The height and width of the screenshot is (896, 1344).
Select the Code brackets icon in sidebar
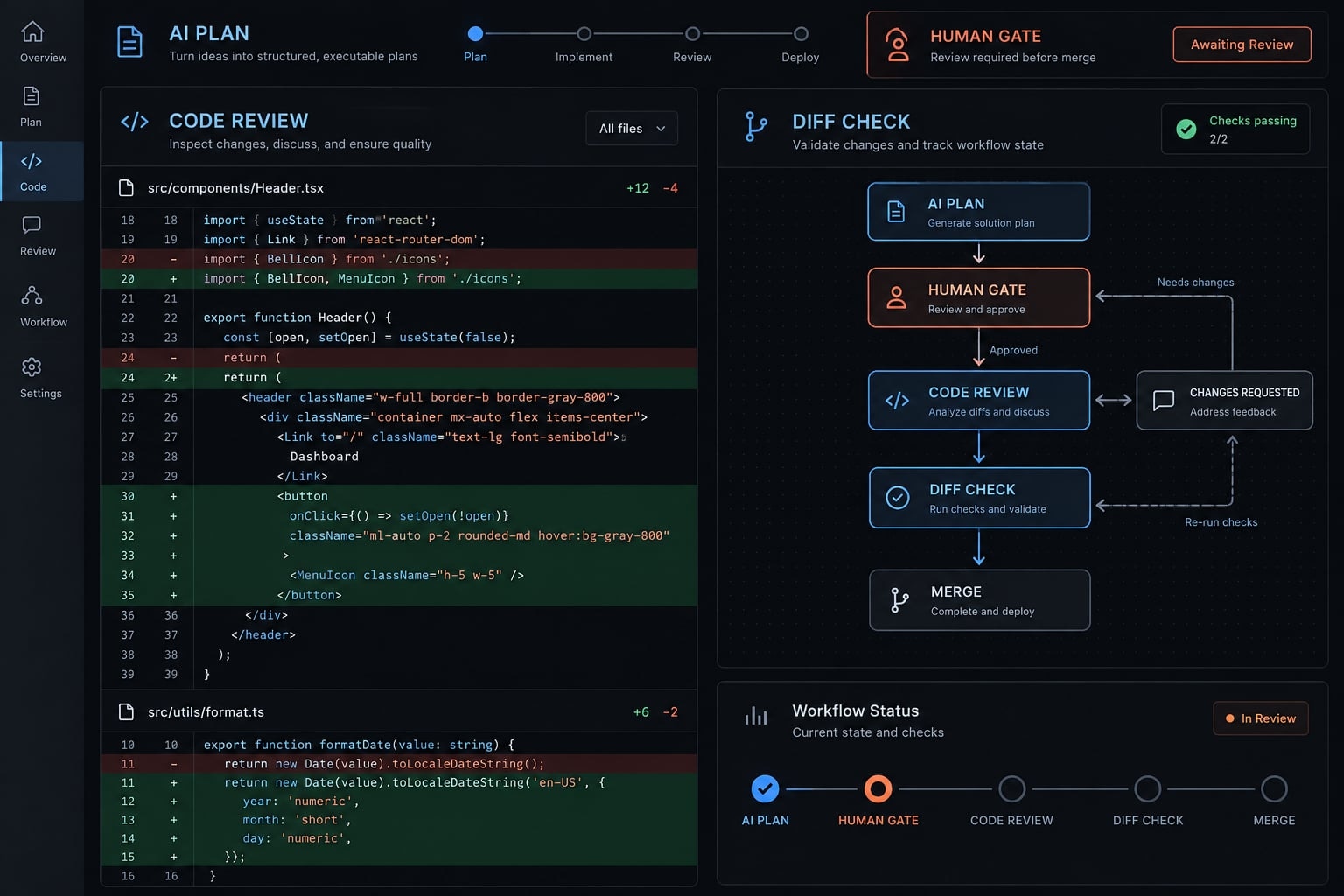pyautogui.click(x=31, y=161)
